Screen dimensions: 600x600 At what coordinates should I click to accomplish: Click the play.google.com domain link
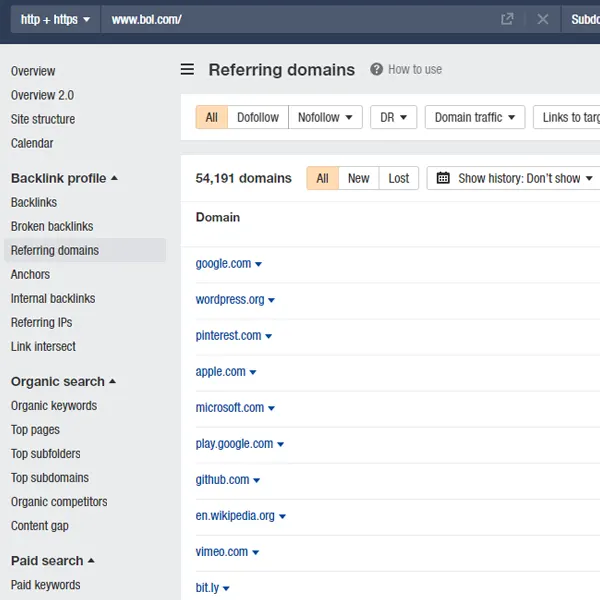235,443
